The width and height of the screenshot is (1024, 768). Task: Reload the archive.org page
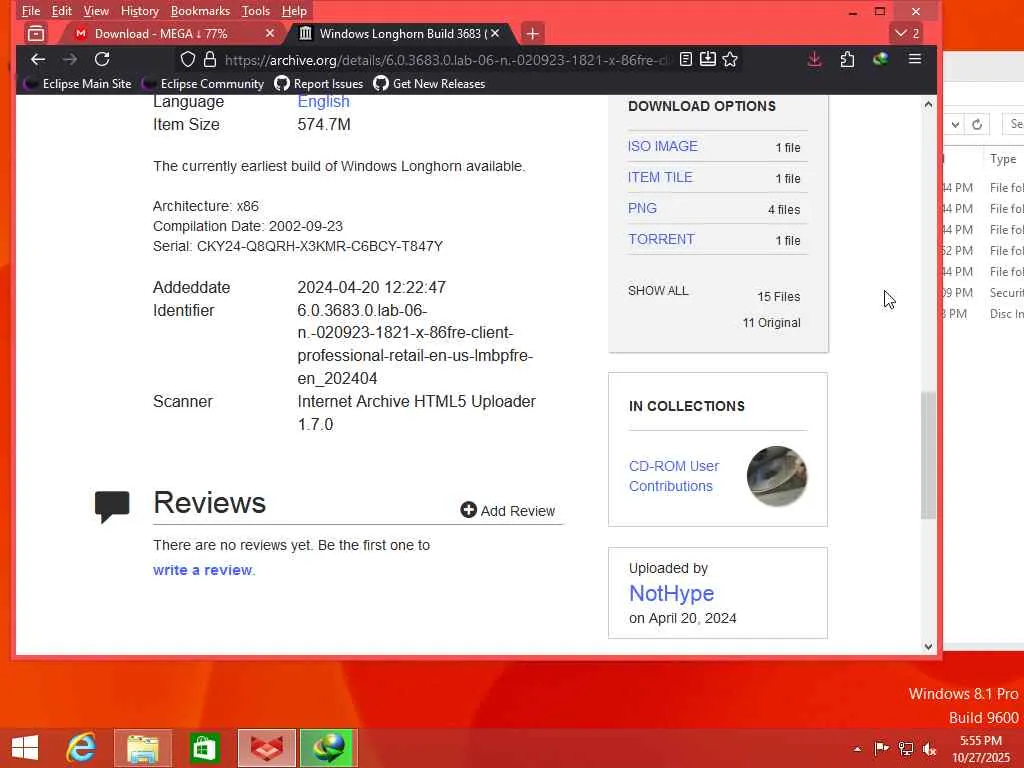(102, 59)
